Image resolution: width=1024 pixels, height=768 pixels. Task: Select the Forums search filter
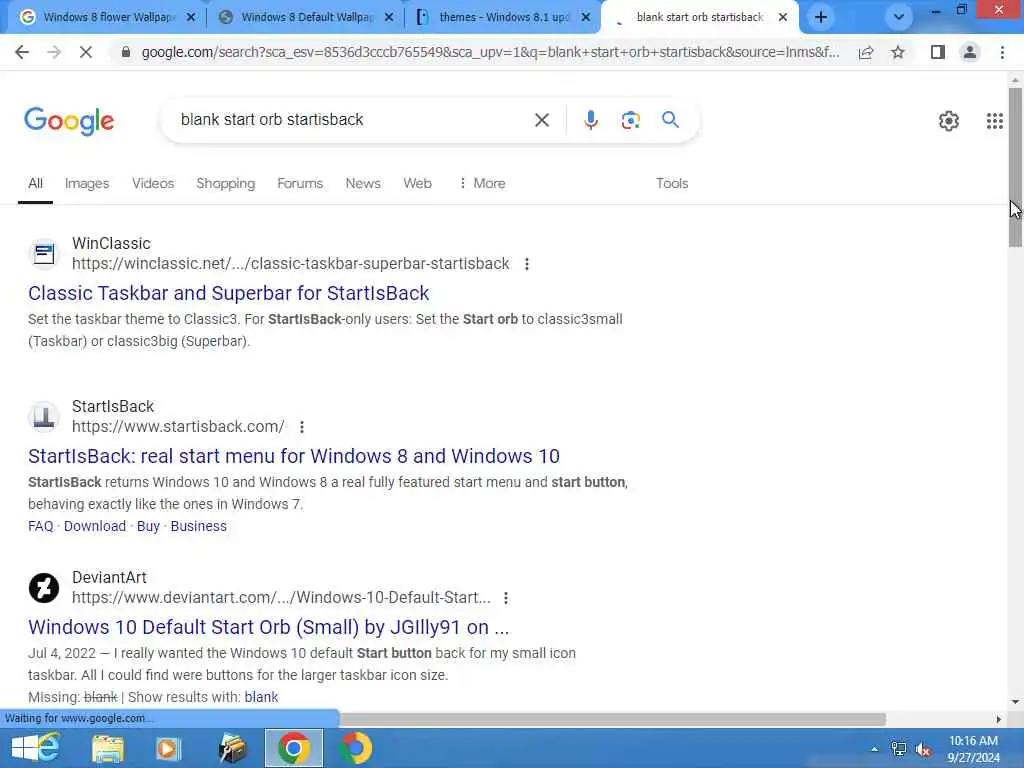[x=300, y=184]
